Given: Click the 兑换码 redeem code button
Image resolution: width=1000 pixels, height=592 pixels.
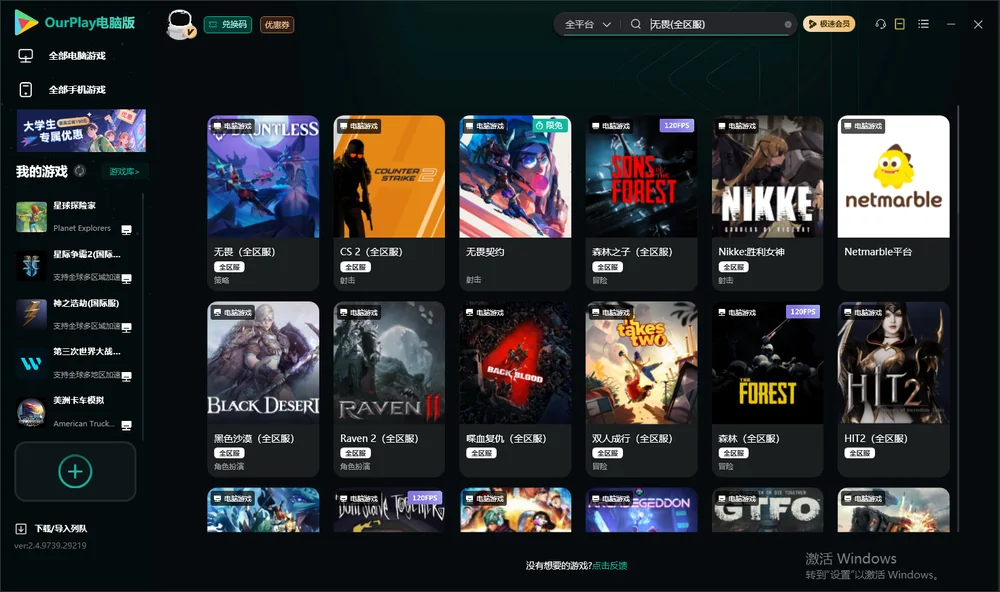Looking at the screenshot, I should (228, 25).
